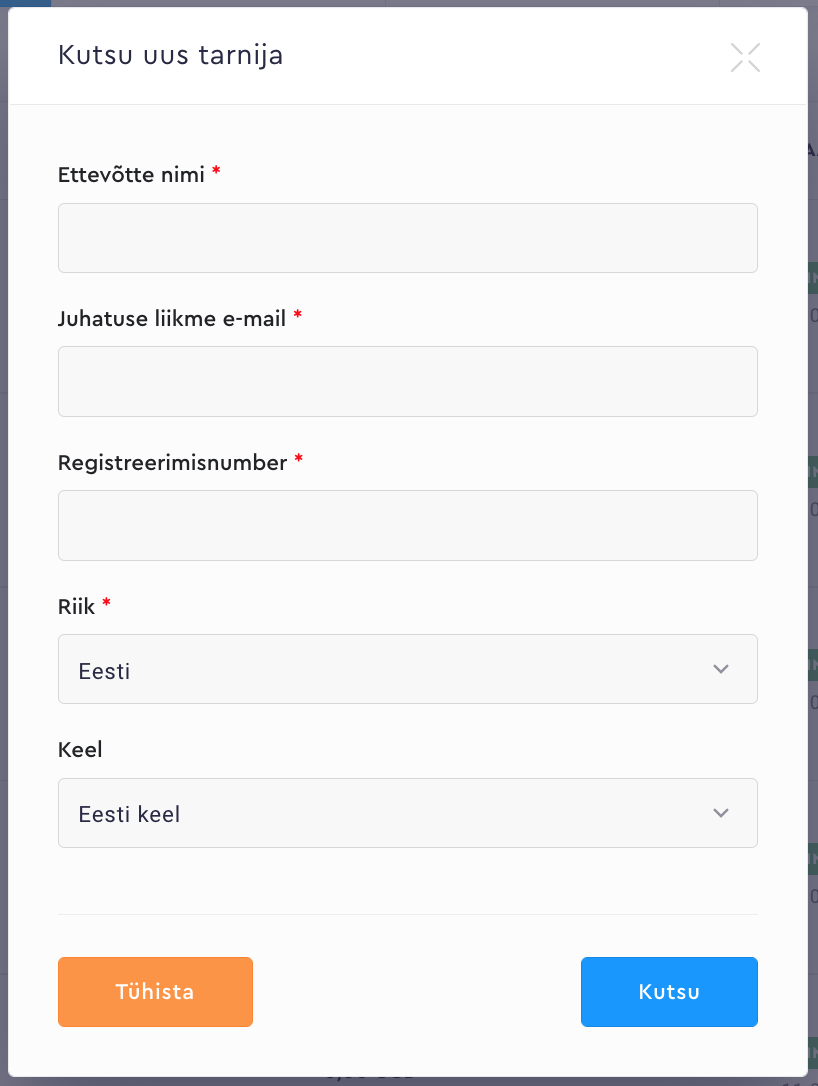Click the red asterisk beside Ettevõtte nimi

point(216,173)
